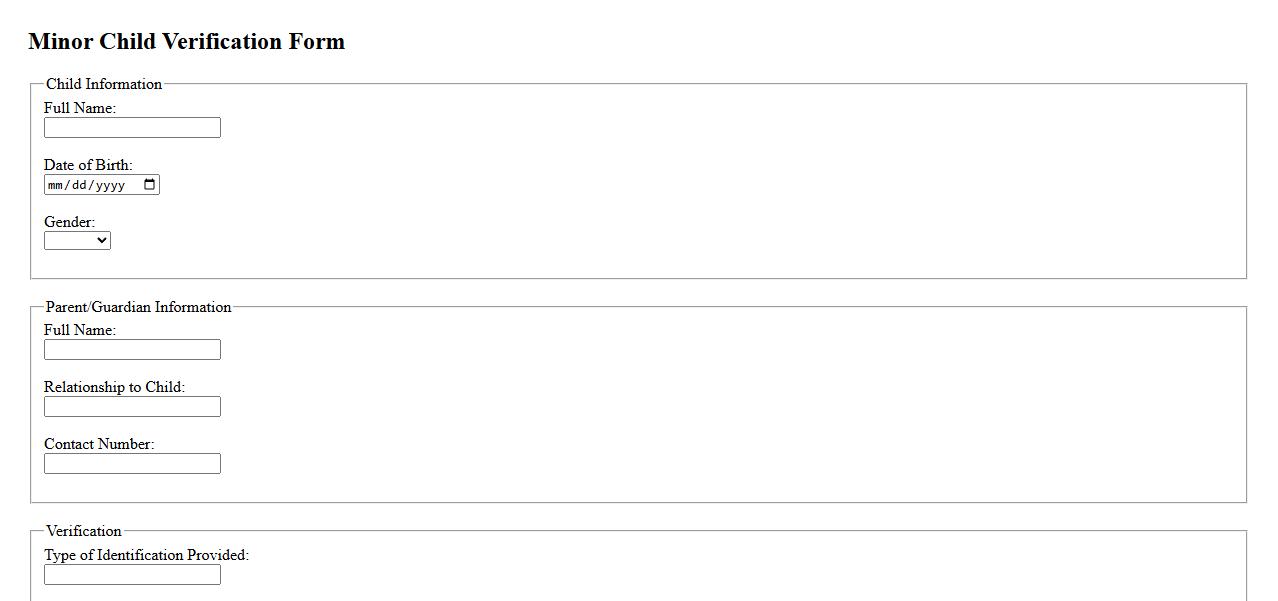The image size is (1278, 601).
Task: Click the Child Information section legend
Action: pos(104,84)
